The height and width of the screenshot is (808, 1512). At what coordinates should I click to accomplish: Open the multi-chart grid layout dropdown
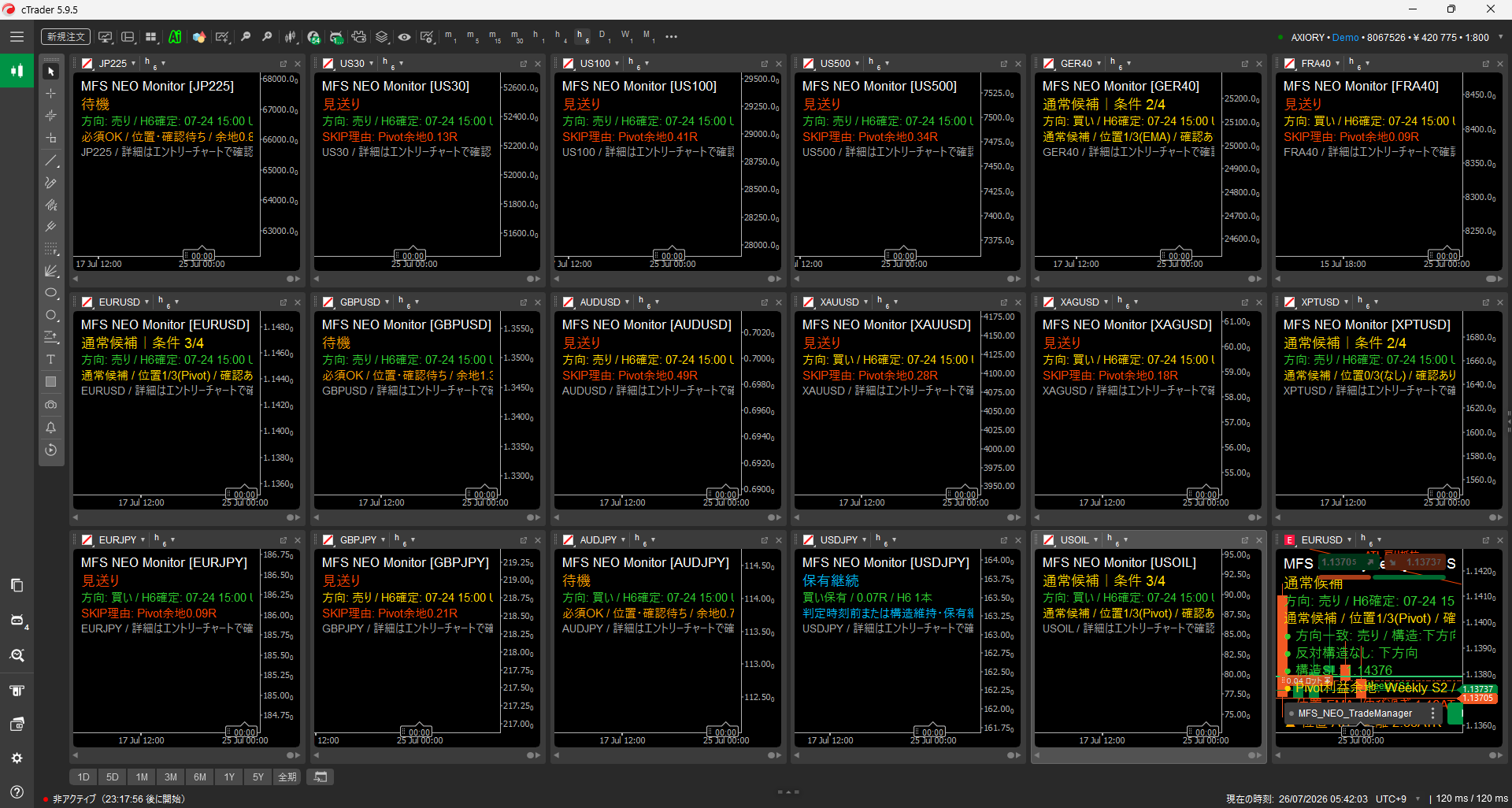[150, 37]
